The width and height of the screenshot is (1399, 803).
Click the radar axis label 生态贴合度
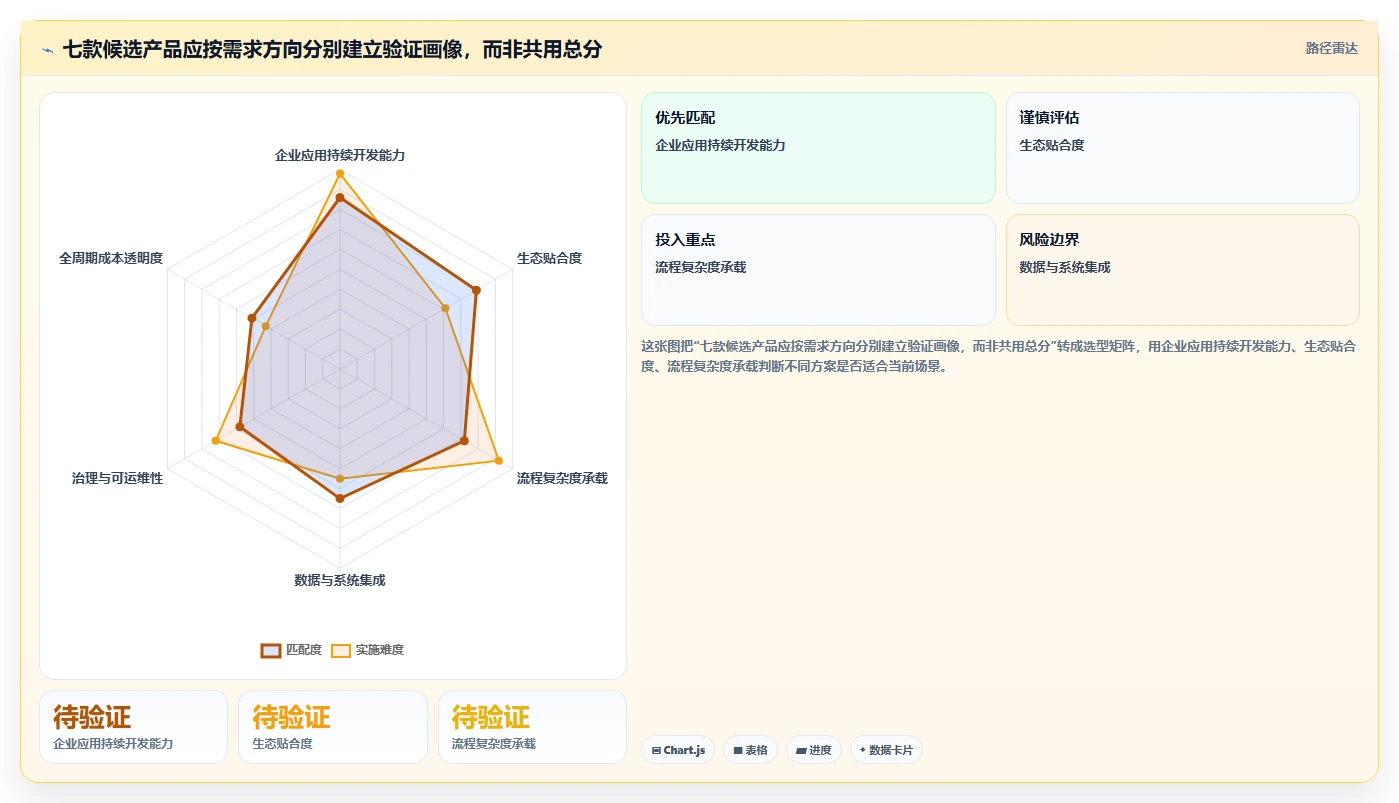pyautogui.click(x=549, y=258)
